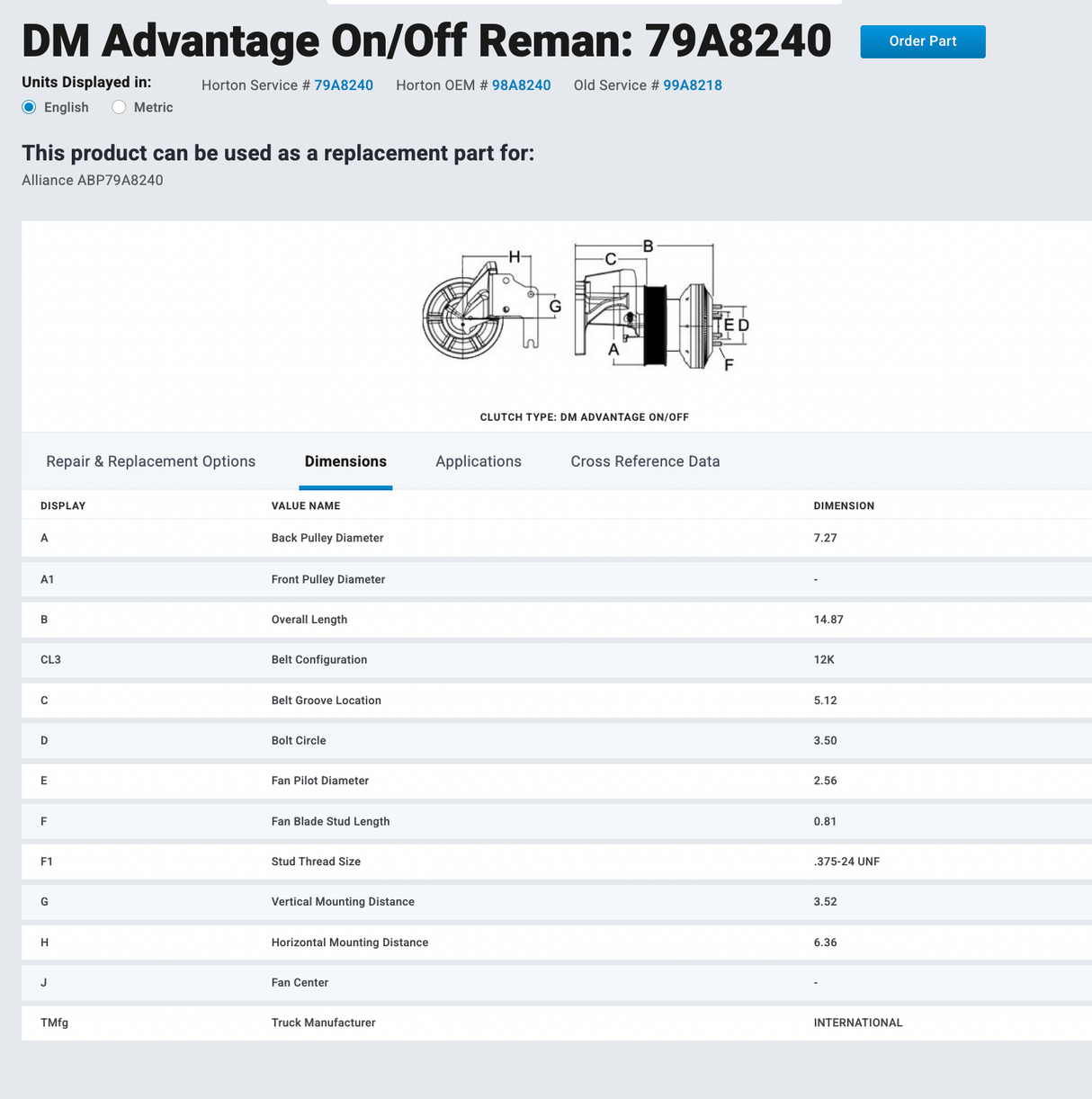Viewport: 1092px width, 1099px height.
Task: Click the Back Pulley Diameter cell
Action: (x=327, y=538)
